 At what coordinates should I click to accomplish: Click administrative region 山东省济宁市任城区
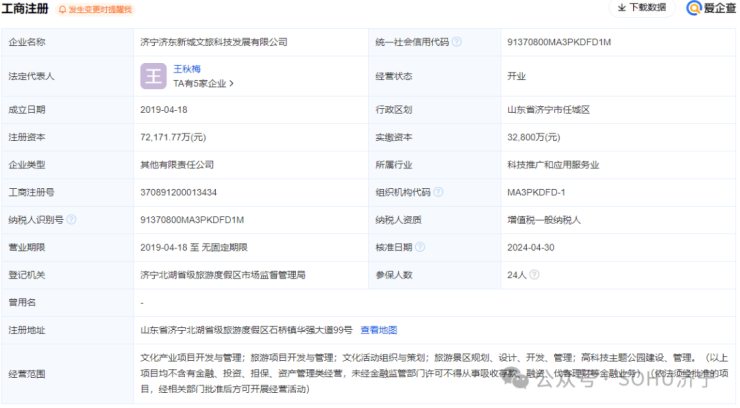tap(549, 110)
